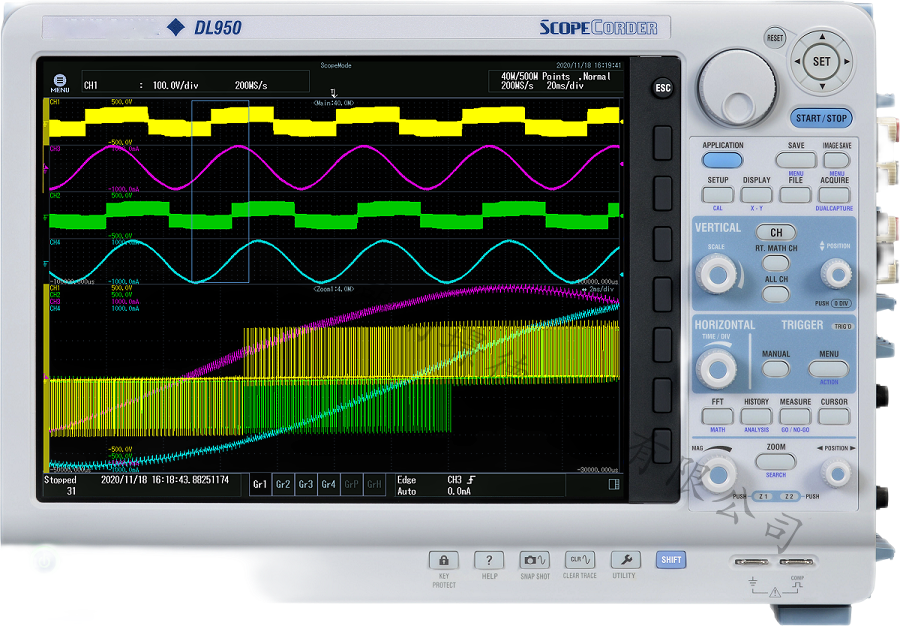The height and width of the screenshot is (626, 900).
Task: Click the rising edge slope symbol by CH3
Action: pos(471,480)
